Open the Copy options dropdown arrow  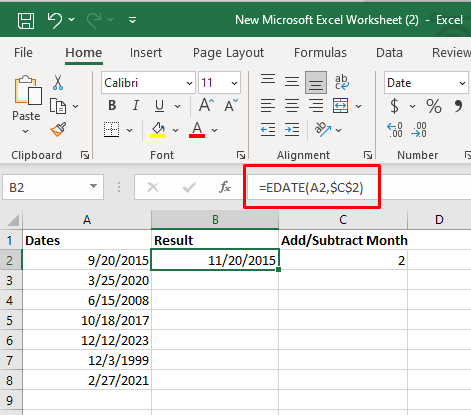76,107
